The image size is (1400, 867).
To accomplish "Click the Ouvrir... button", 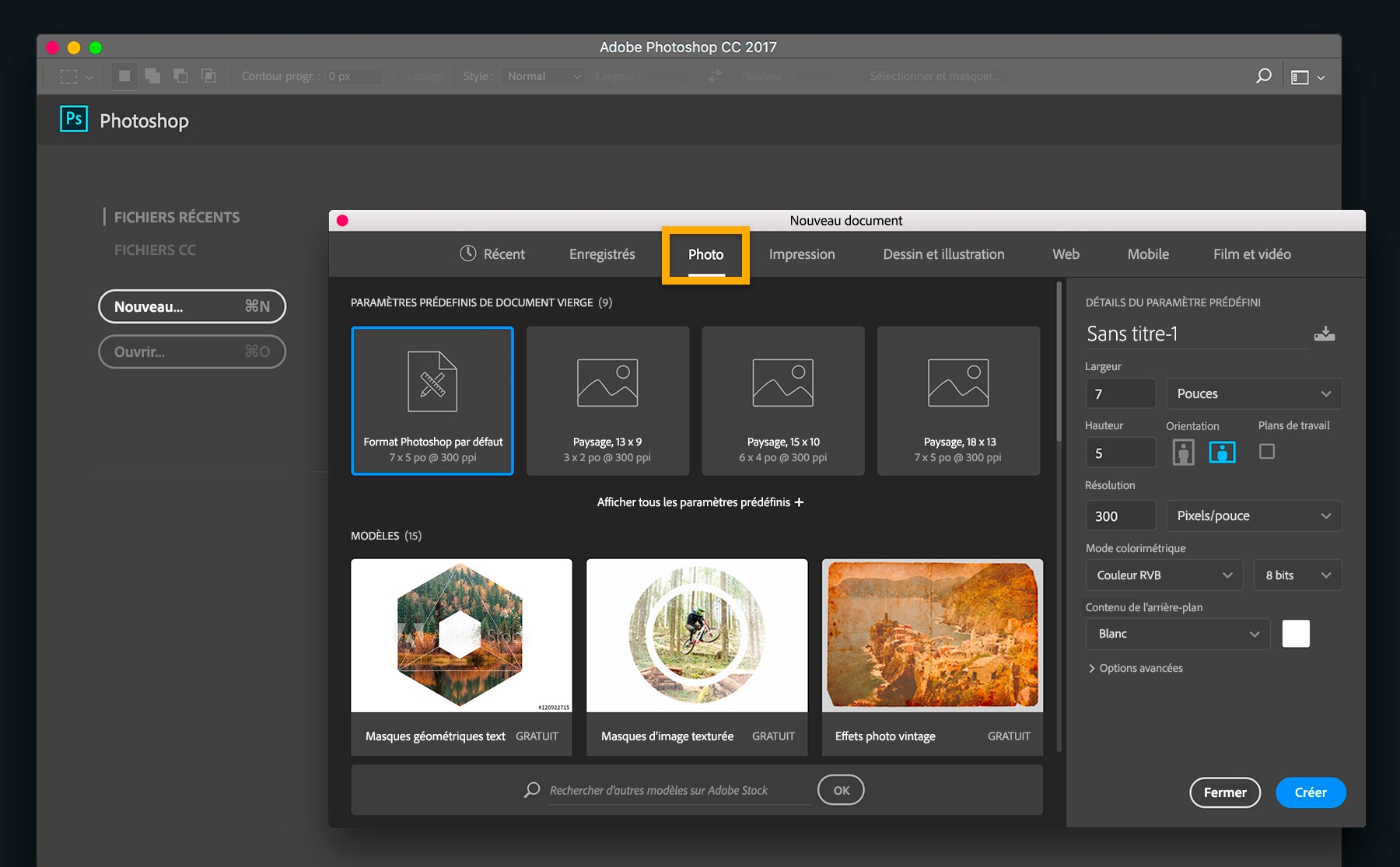I will (192, 351).
